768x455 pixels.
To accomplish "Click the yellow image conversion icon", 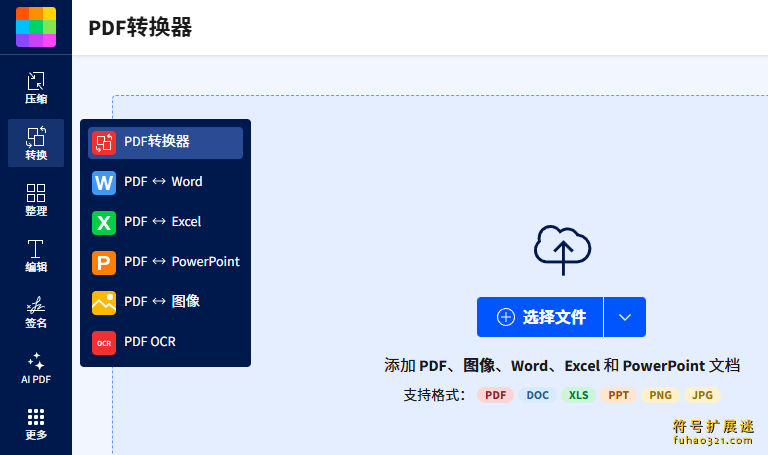I will tap(104, 303).
